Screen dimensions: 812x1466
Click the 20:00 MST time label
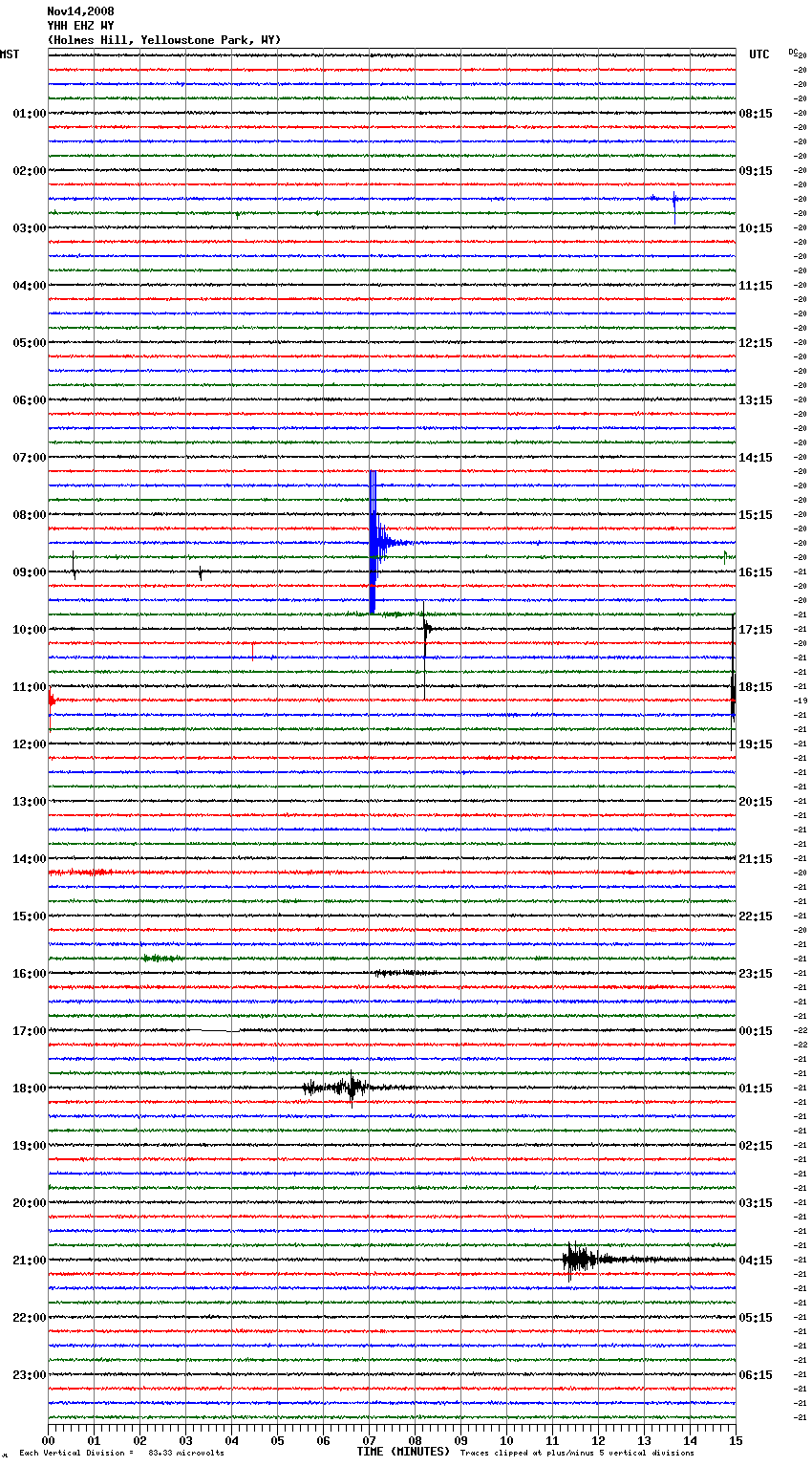point(30,1203)
